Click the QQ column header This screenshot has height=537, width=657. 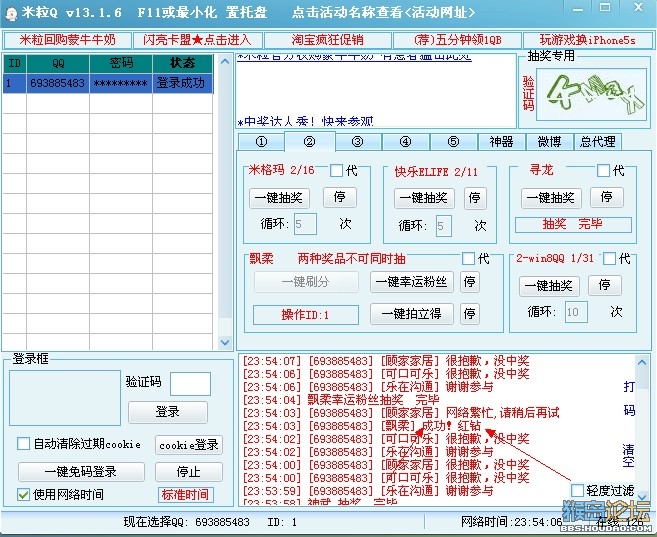click(58, 63)
